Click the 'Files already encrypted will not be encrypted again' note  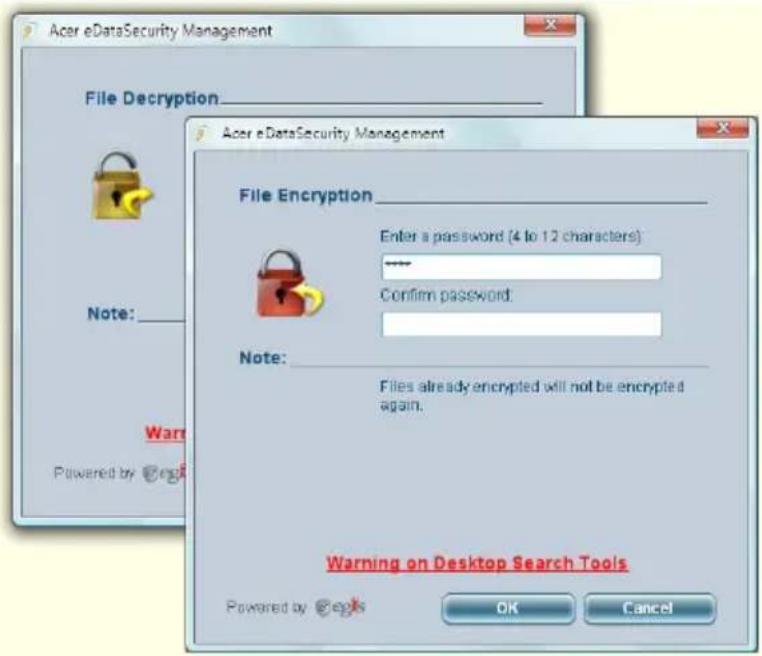tap(532, 396)
